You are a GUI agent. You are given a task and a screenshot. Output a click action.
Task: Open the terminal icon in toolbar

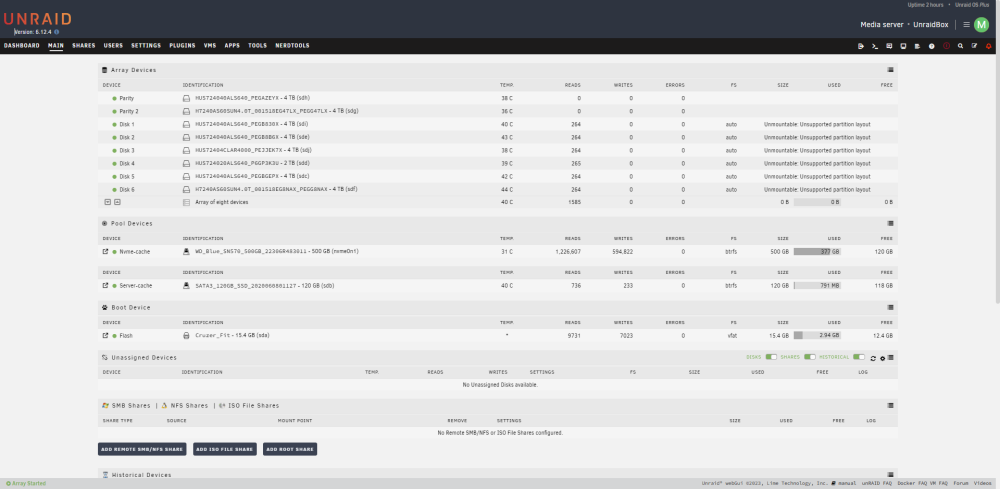pyautogui.click(x=875, y=46)
